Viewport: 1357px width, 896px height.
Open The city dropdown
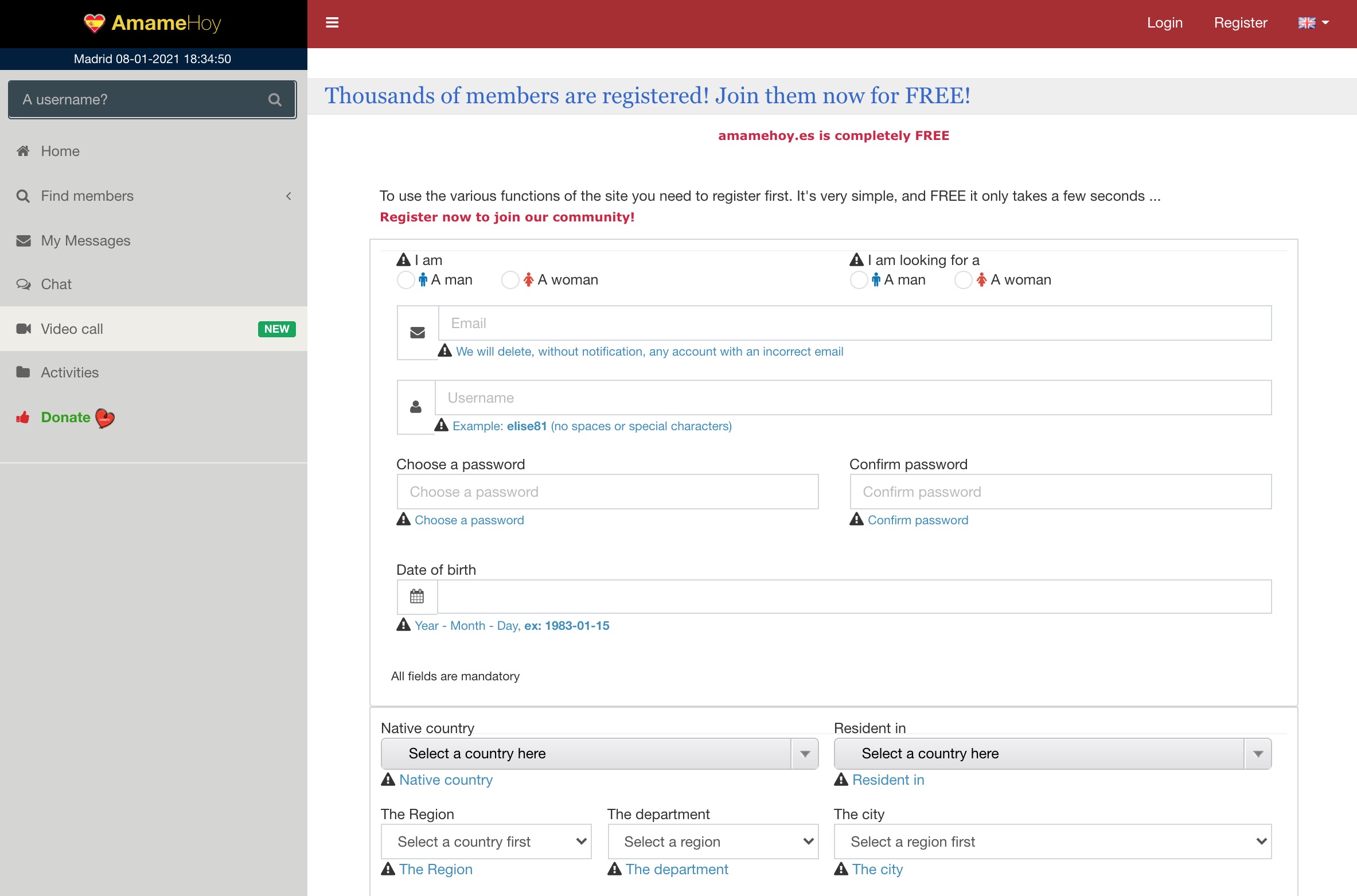click(x=1052, y=842)
